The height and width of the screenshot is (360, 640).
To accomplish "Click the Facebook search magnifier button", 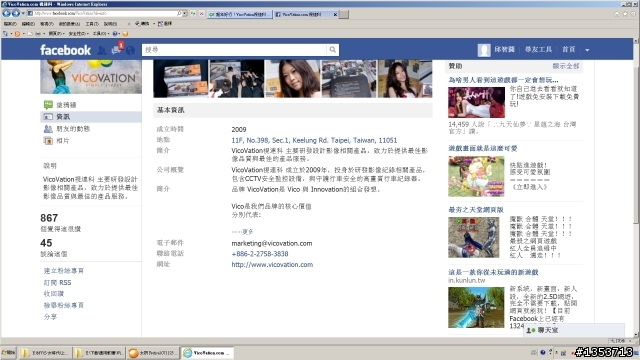I will click(x=333, y=50).
